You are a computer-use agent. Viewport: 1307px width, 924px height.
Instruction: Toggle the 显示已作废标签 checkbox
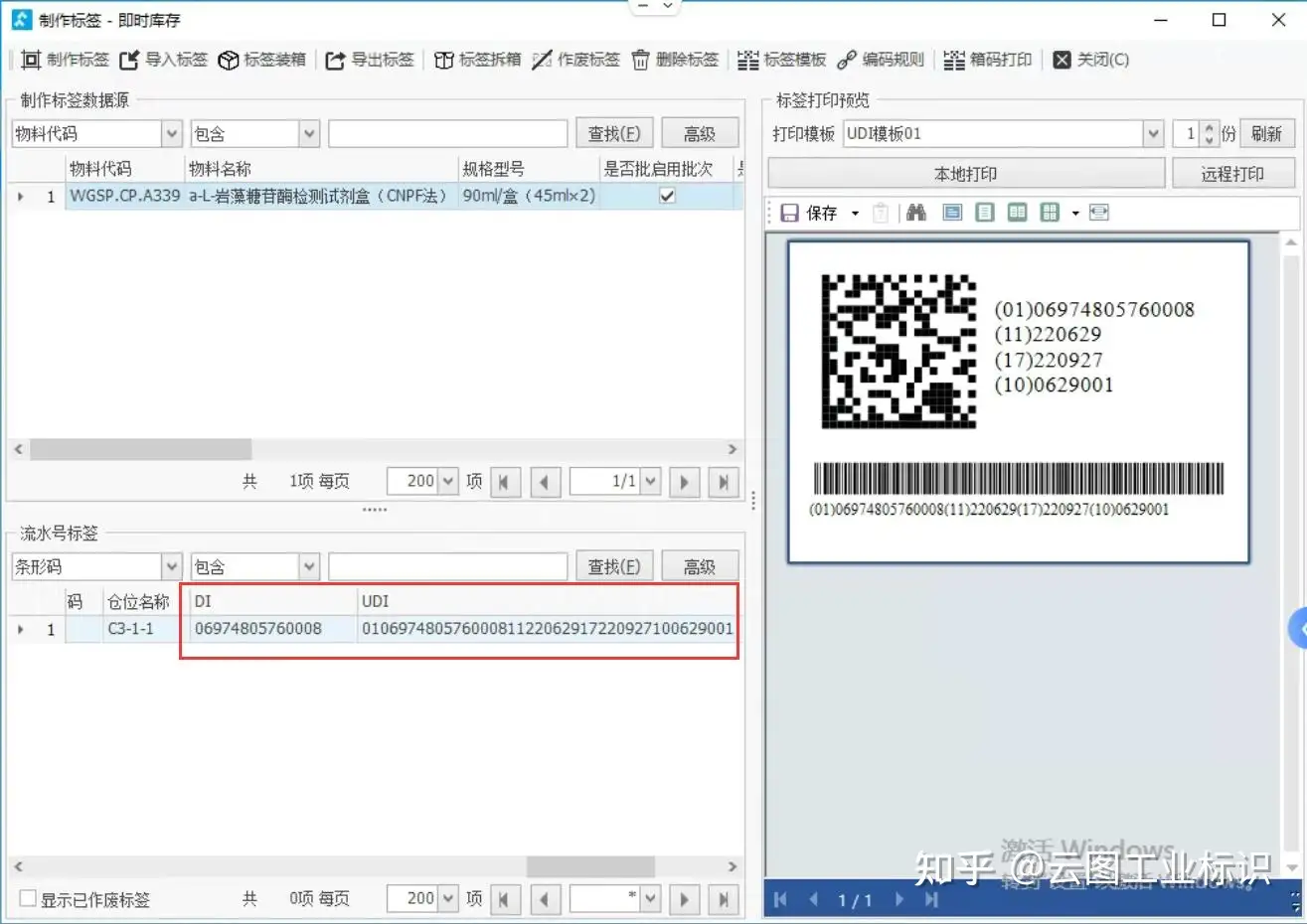tap(28, 898)
